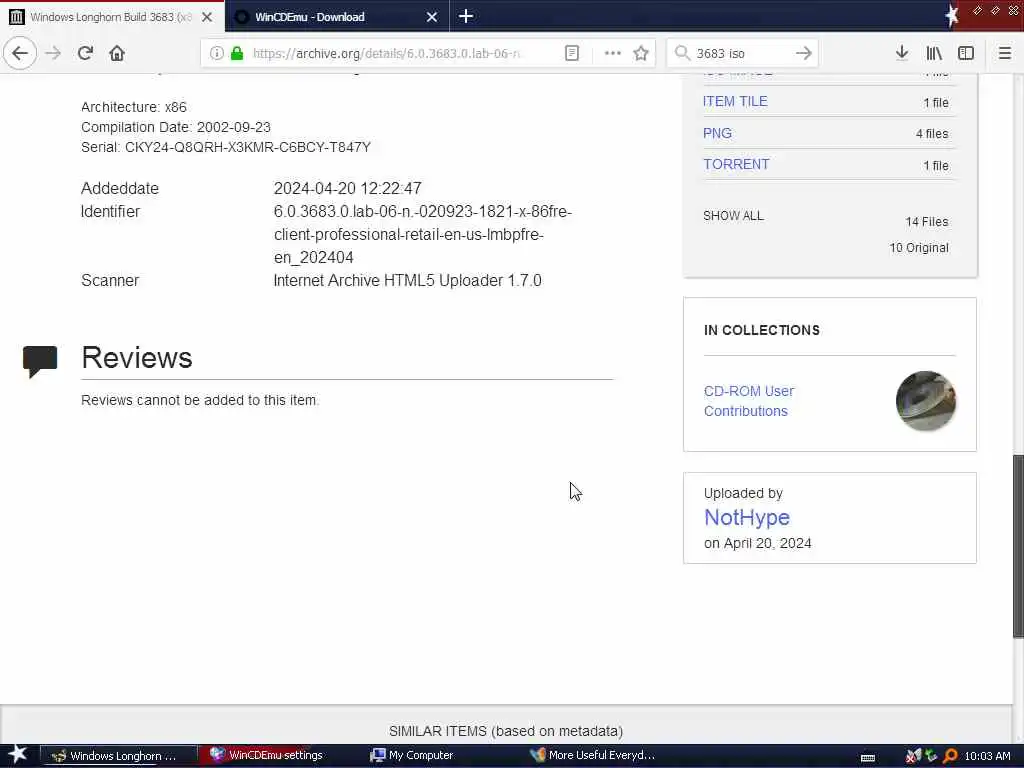Click the taskbar clock showing 10:03 AM
The width and height of the screenshot is (1024, 768).
[x=987, y=756]
